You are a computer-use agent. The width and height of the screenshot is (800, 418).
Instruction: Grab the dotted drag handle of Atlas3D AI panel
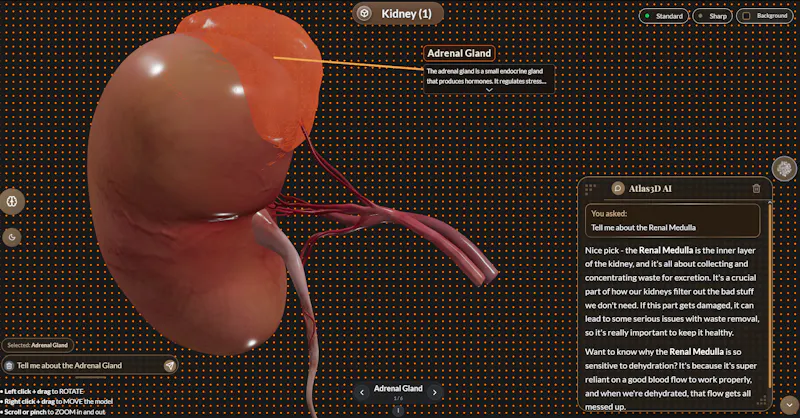coord(590,189)
